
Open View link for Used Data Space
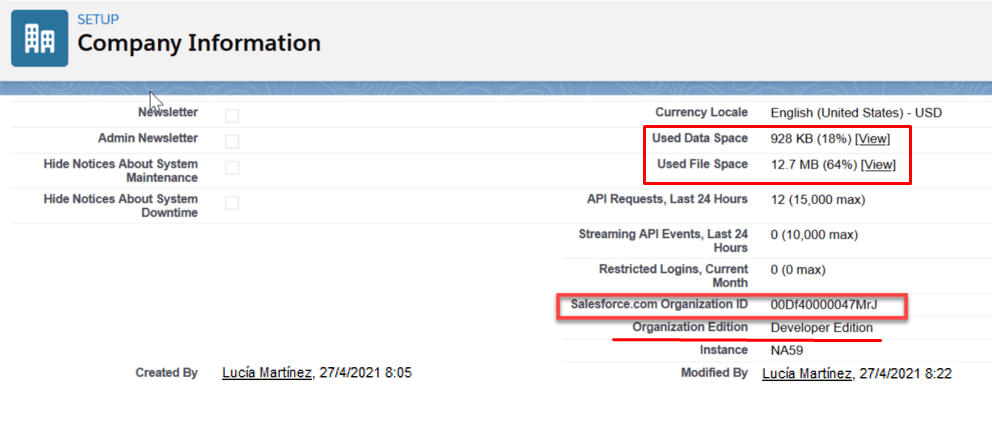pos(872,139)
